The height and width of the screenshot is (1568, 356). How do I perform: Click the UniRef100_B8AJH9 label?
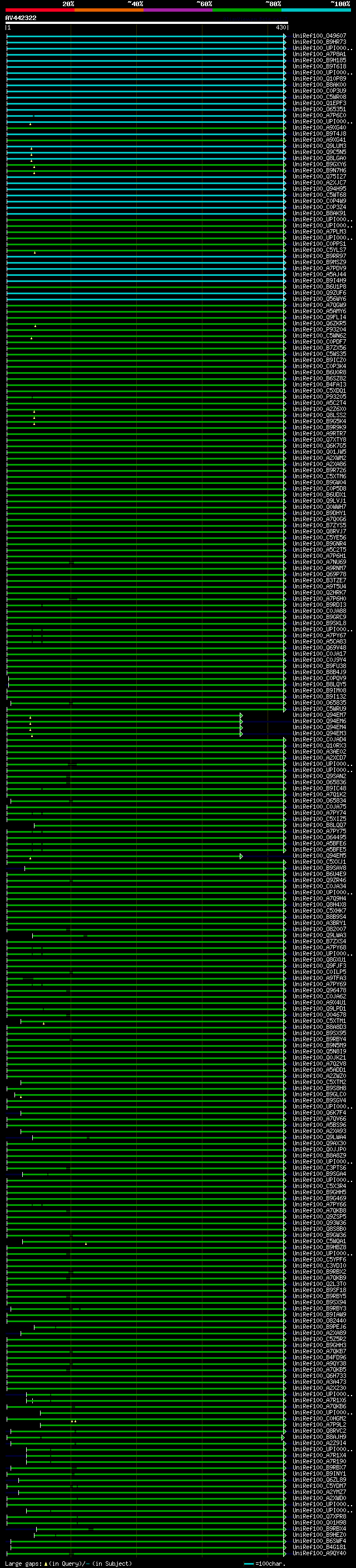[x=319, y=1437]
